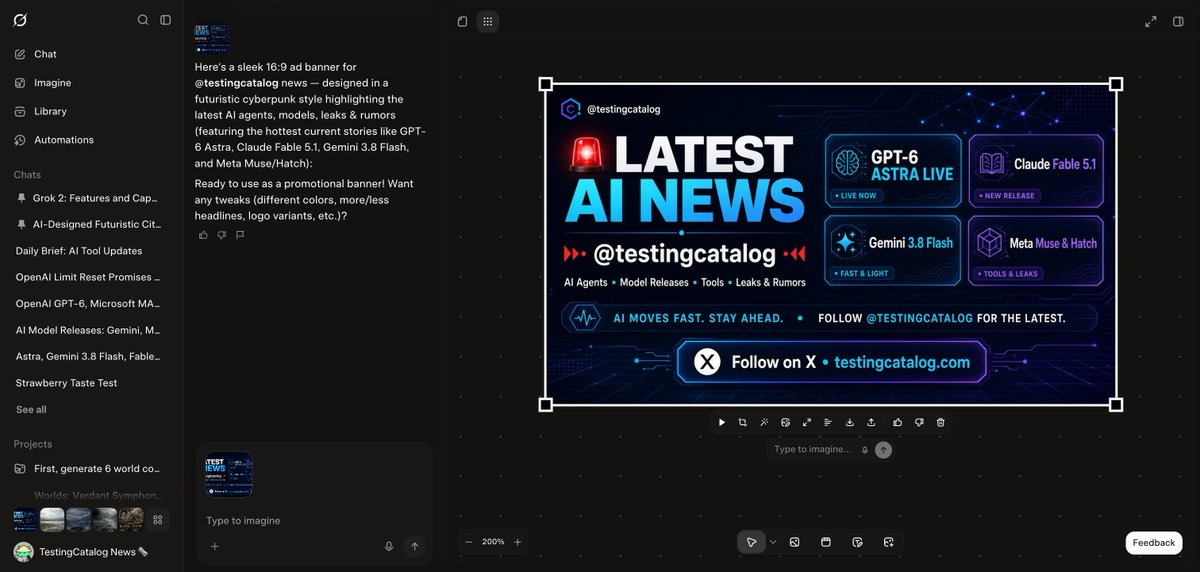Like the chat response with thumbs up
Viewport: 1200px width, 572px height.
coord(203,235)
